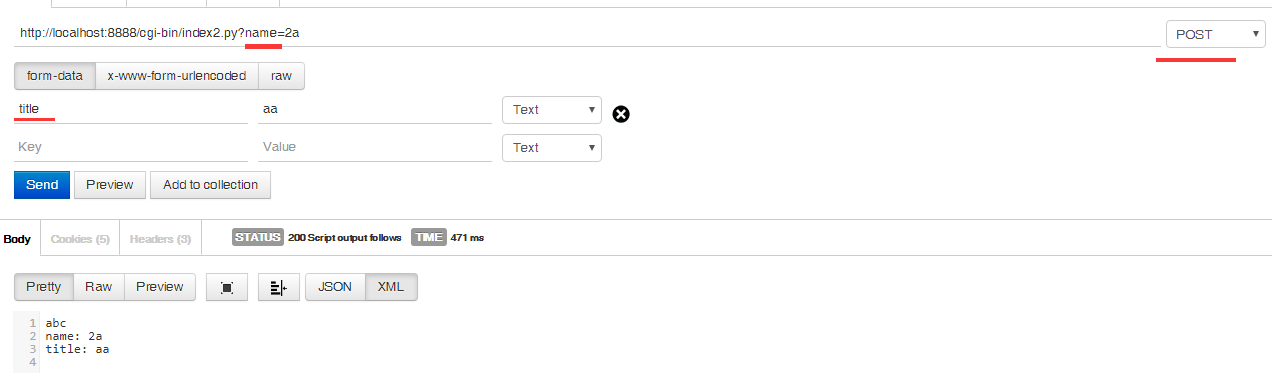Image resolution: width=1272 pixels, height=379 pixels.
Task: Open the response Body tab
Action: (x=18, y=238)
